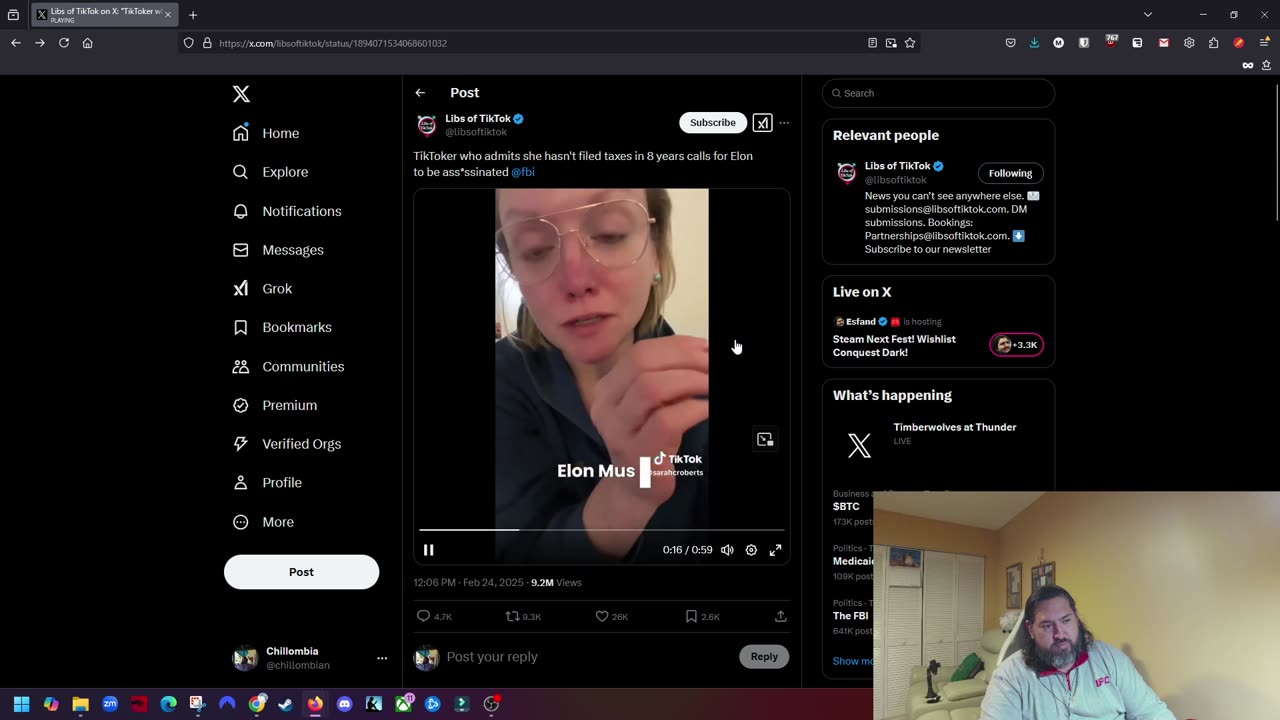1280x720 pixels.
Task: Click the Following button for Libs of TikTok
Action: (x=1010, y=173)
